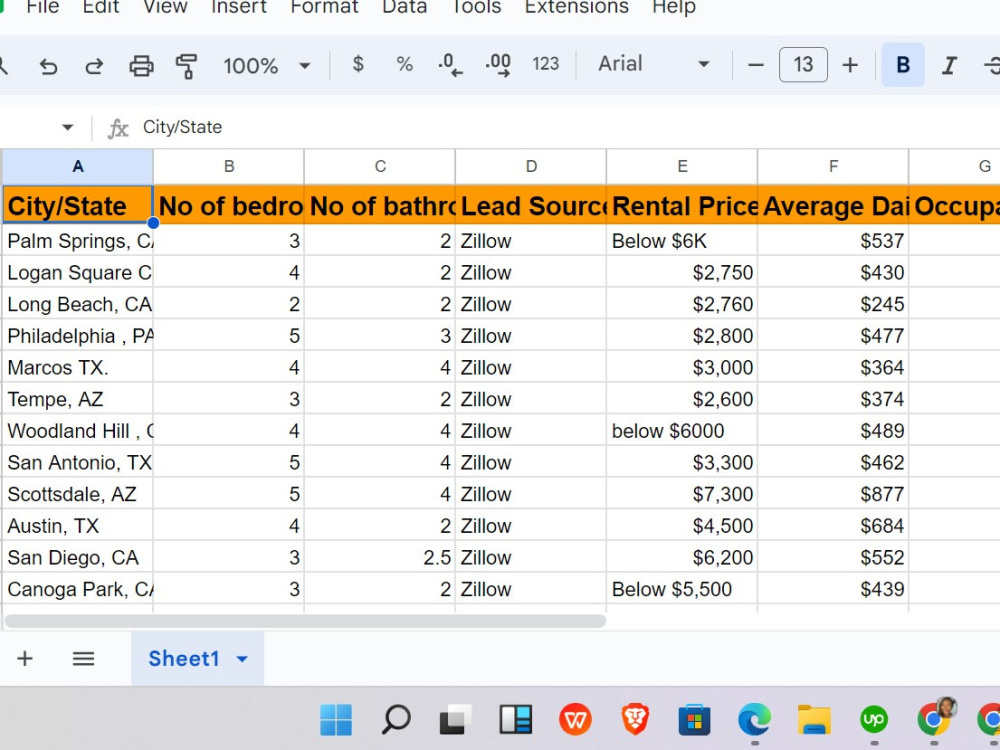The height and width of the screenshot is (750, 1000).
Task: Click the Below $5,500 cell
Action: coord(682,589)
